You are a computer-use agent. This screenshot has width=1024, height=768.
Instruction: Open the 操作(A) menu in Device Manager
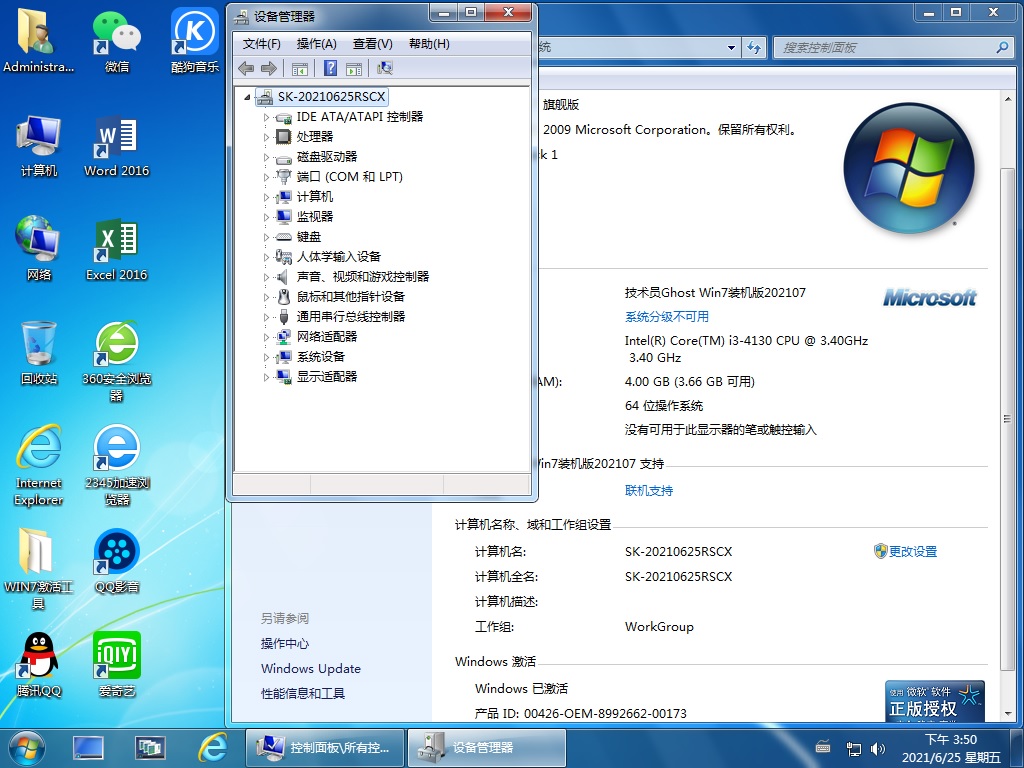[x=316, y=44]
